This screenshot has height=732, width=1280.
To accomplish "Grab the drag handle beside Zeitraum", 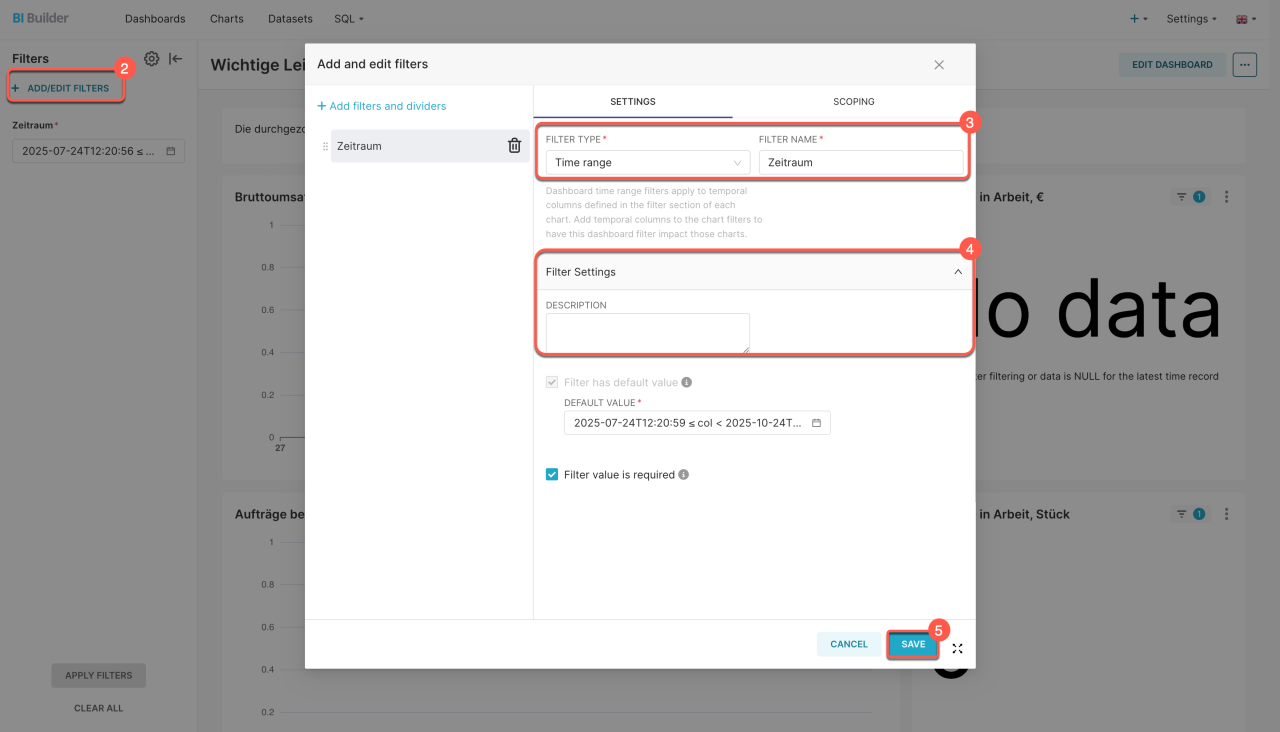I will [x=324, y=146].
